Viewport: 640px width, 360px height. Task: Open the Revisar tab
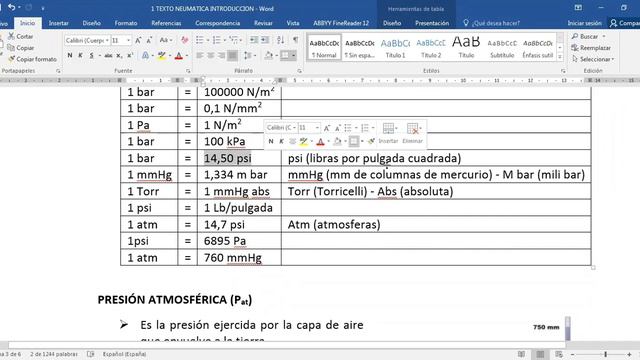263,23
